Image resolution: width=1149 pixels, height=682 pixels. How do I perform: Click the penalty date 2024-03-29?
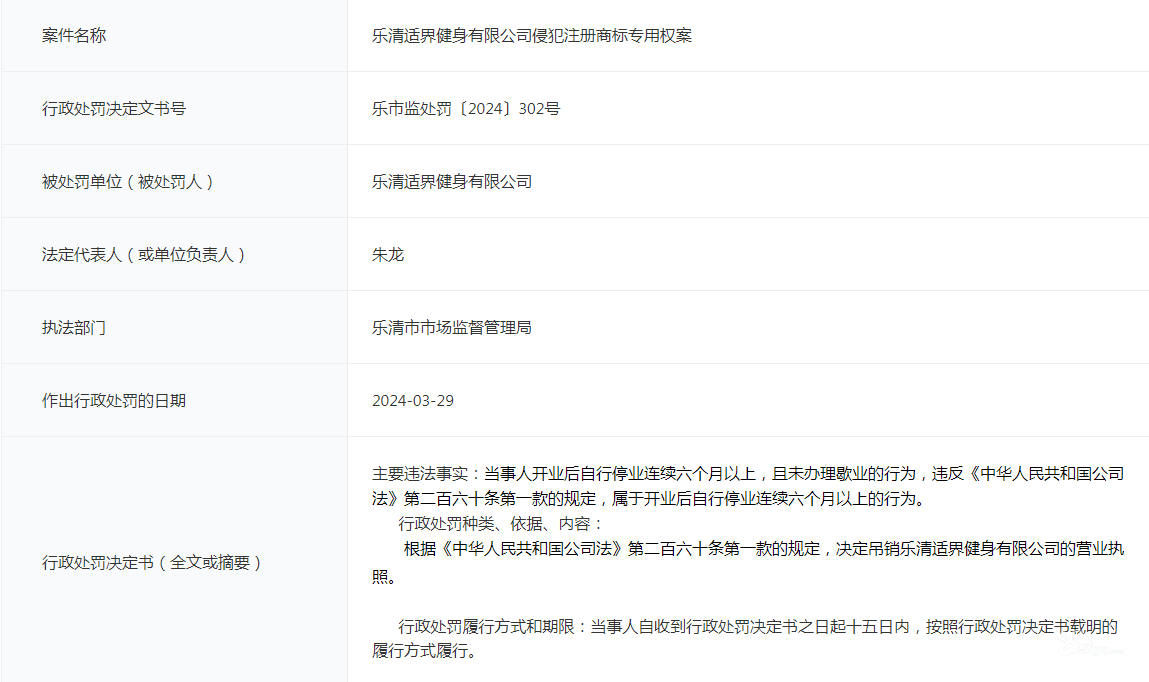pyautogui.click(x=413, y=401)
